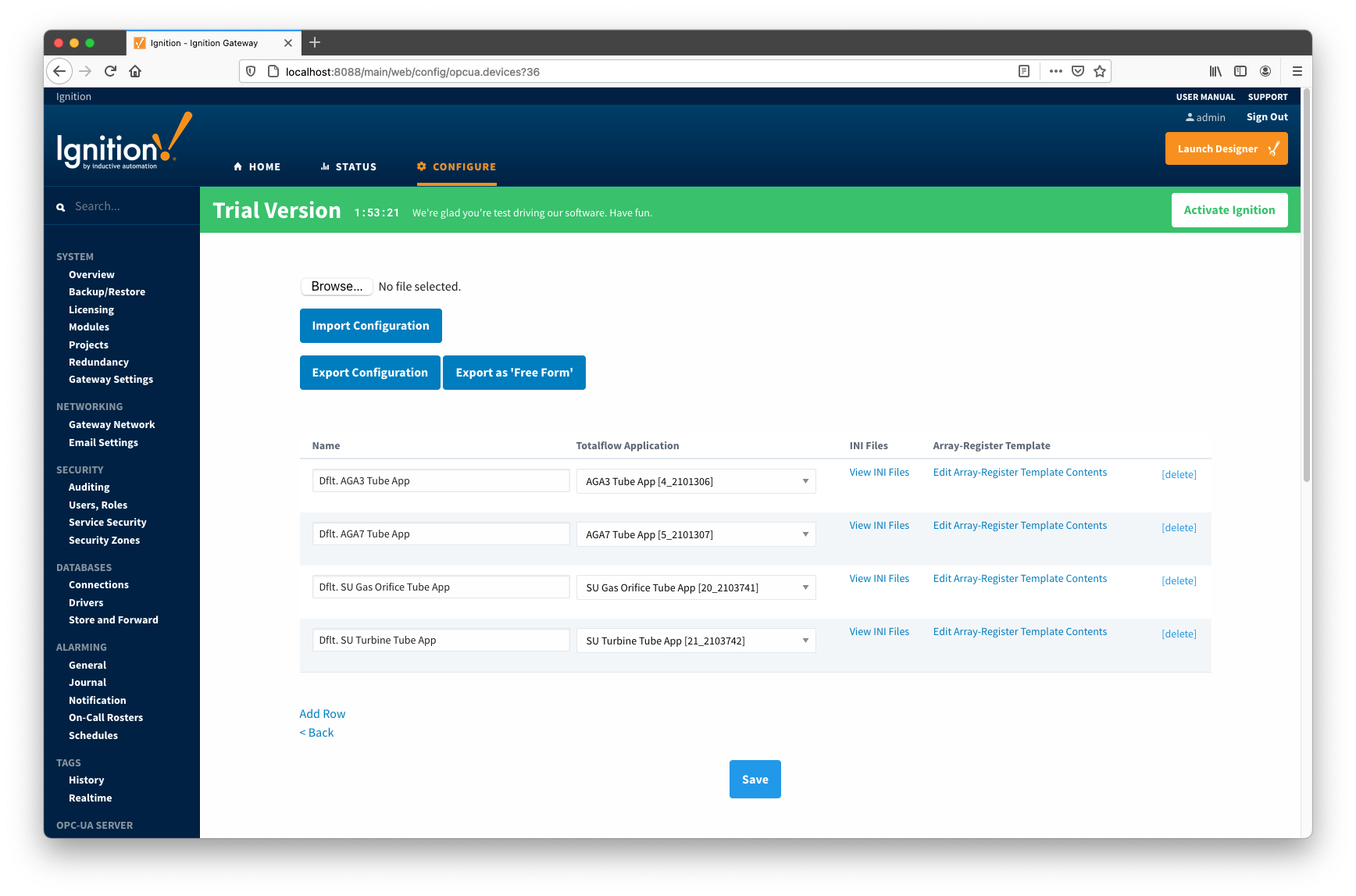Open Alarming Journal in sidebar
The height and width of the screenshot is (896, 1356).
pyautogui.click(x=87, y=683)
